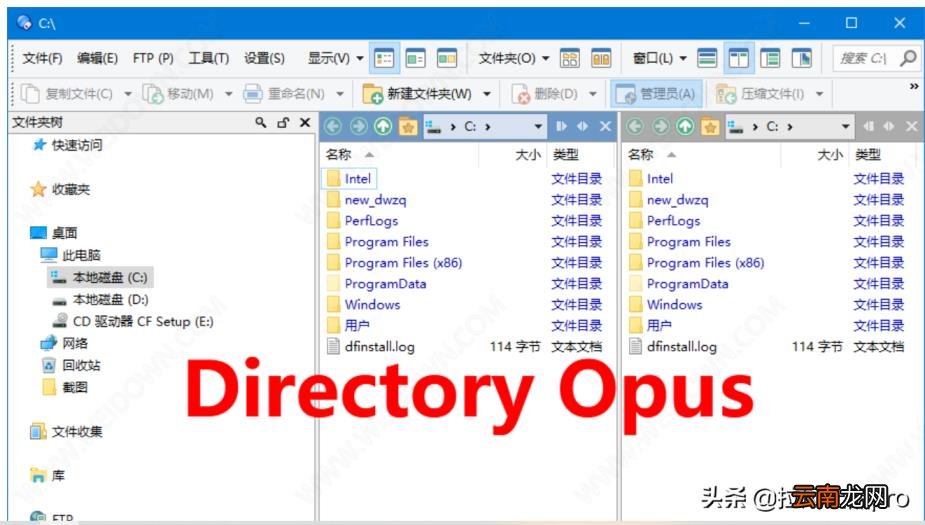This screenshot has height=525, width=925.
Task: Open the right pane path dropdown arrow
Action: (845, 126)
